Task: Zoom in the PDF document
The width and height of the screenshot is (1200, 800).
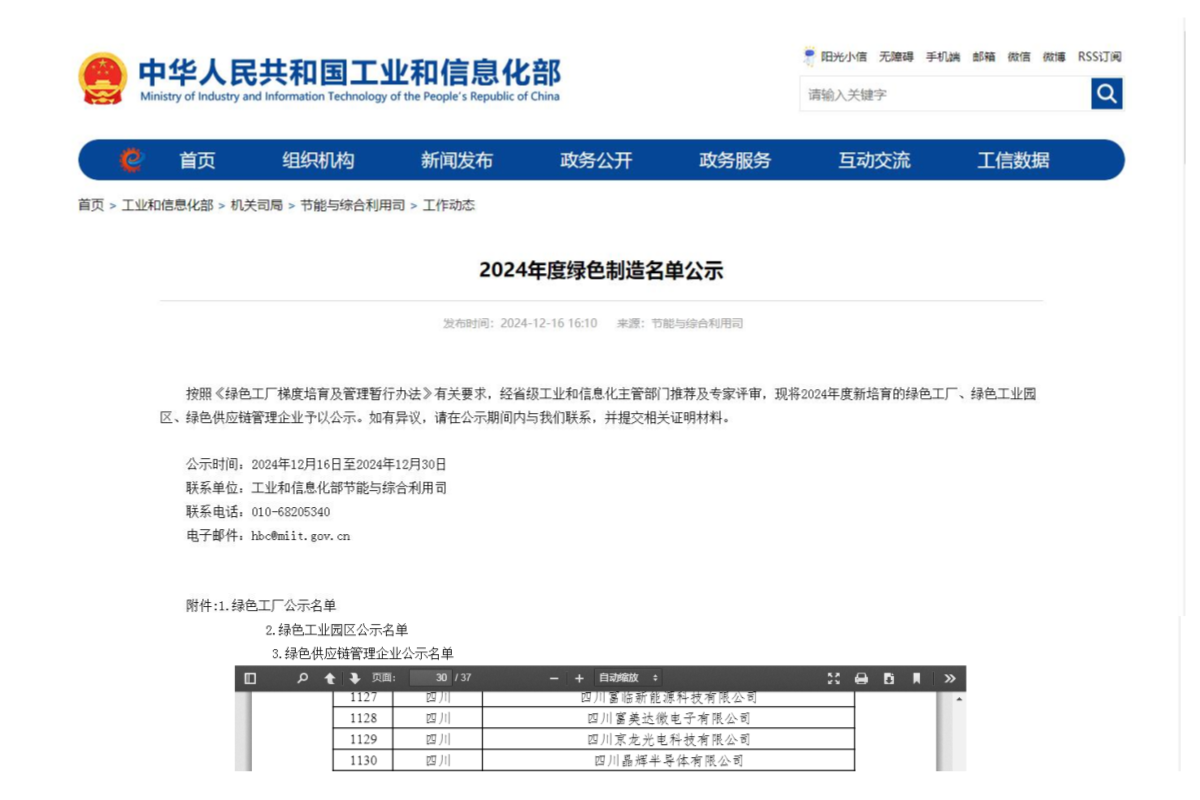Action: (579, 678)
